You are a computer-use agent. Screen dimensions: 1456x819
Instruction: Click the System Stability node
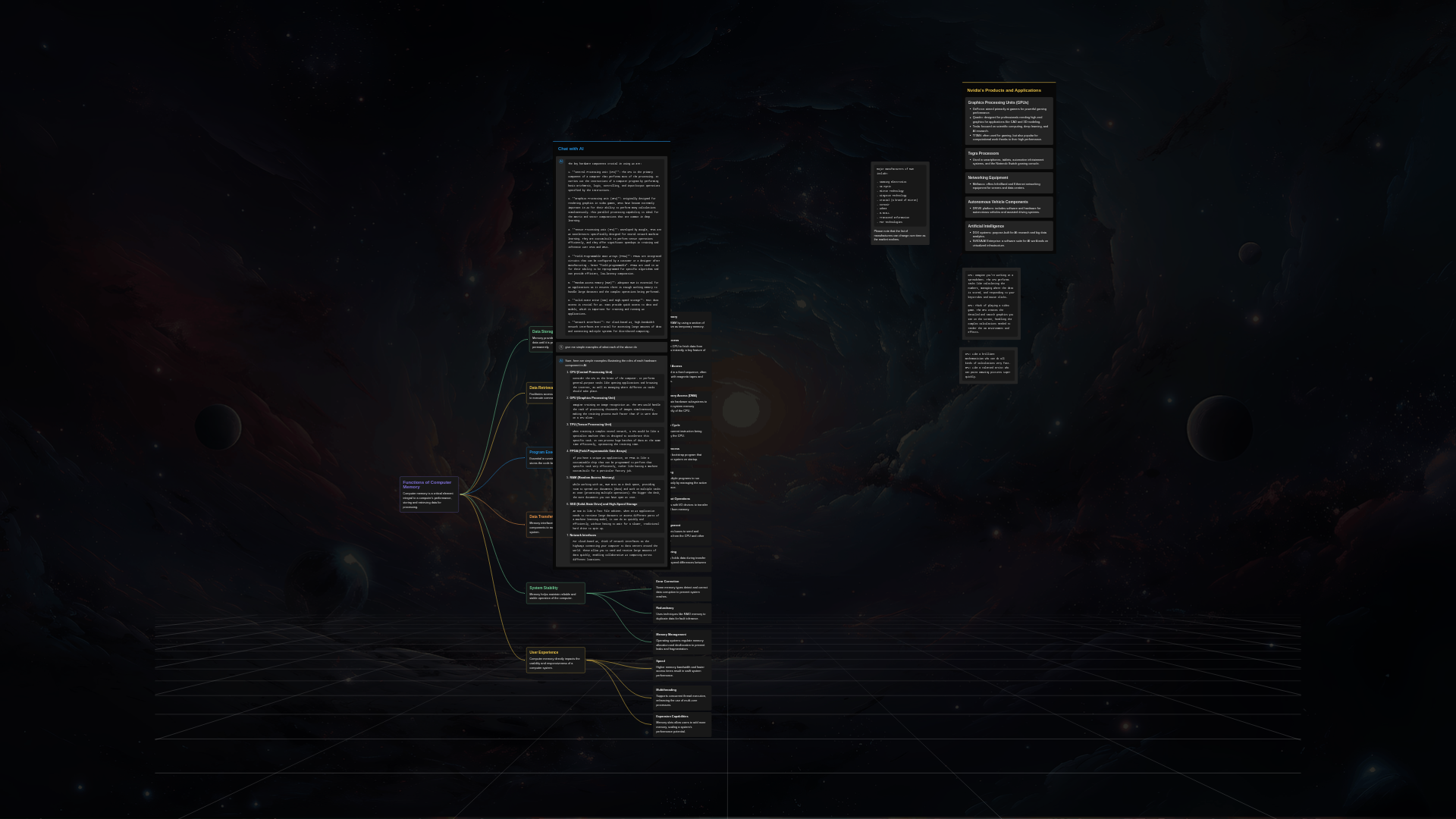tap(555, 593)
